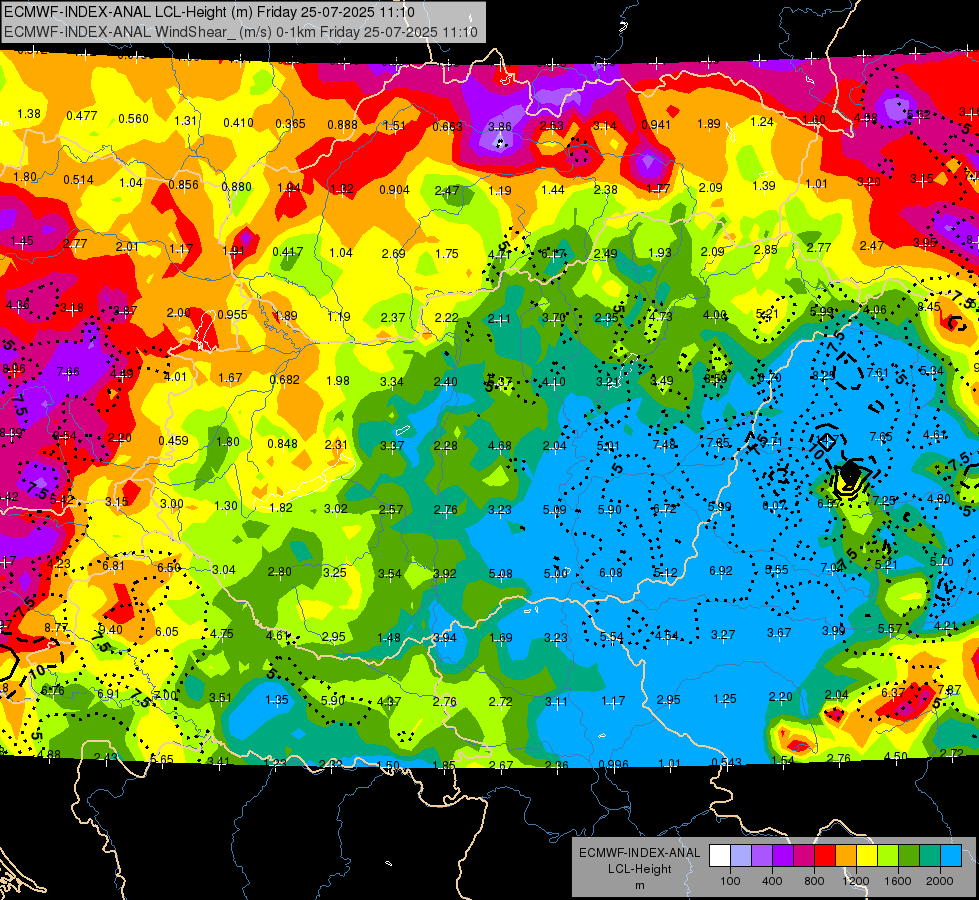Click the WindShear 0-1km header line
This screenshot has height=900, width=979.
[x=241, y=32]
